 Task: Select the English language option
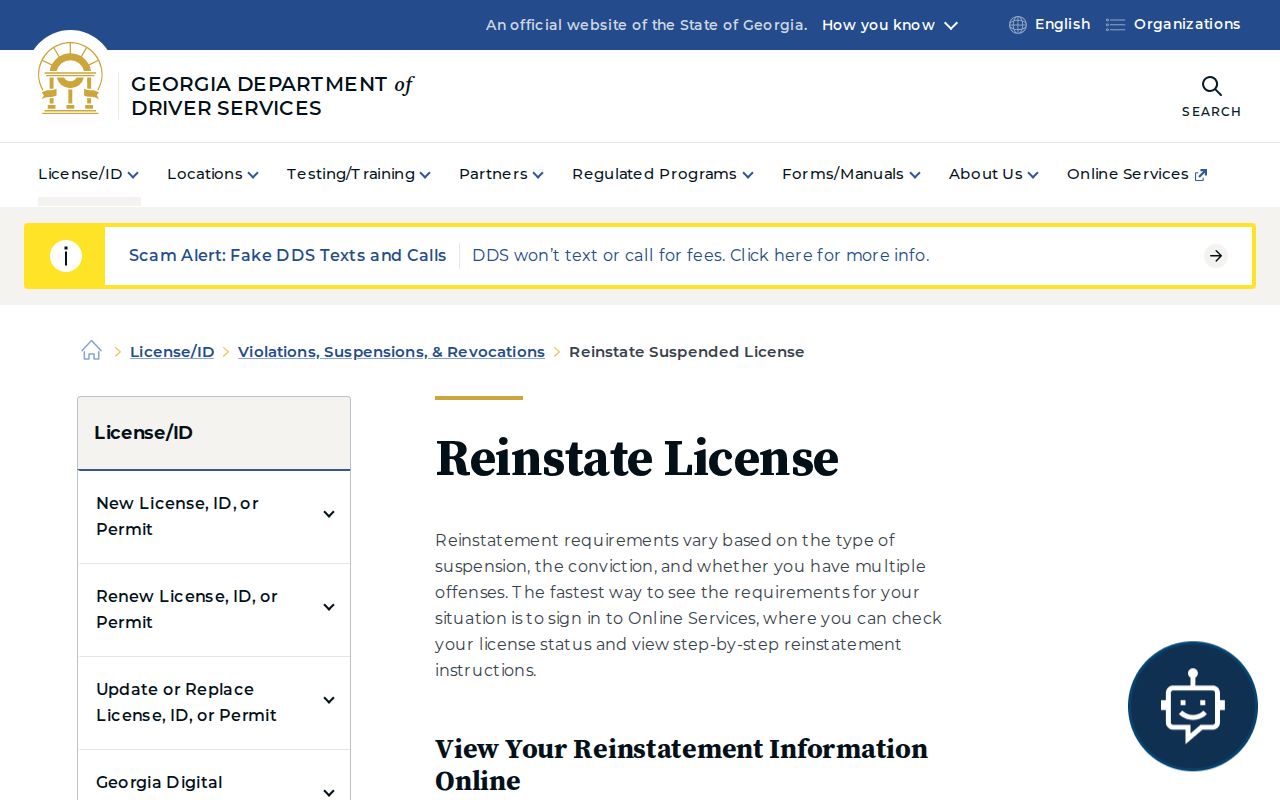(x=1062, y=24)
